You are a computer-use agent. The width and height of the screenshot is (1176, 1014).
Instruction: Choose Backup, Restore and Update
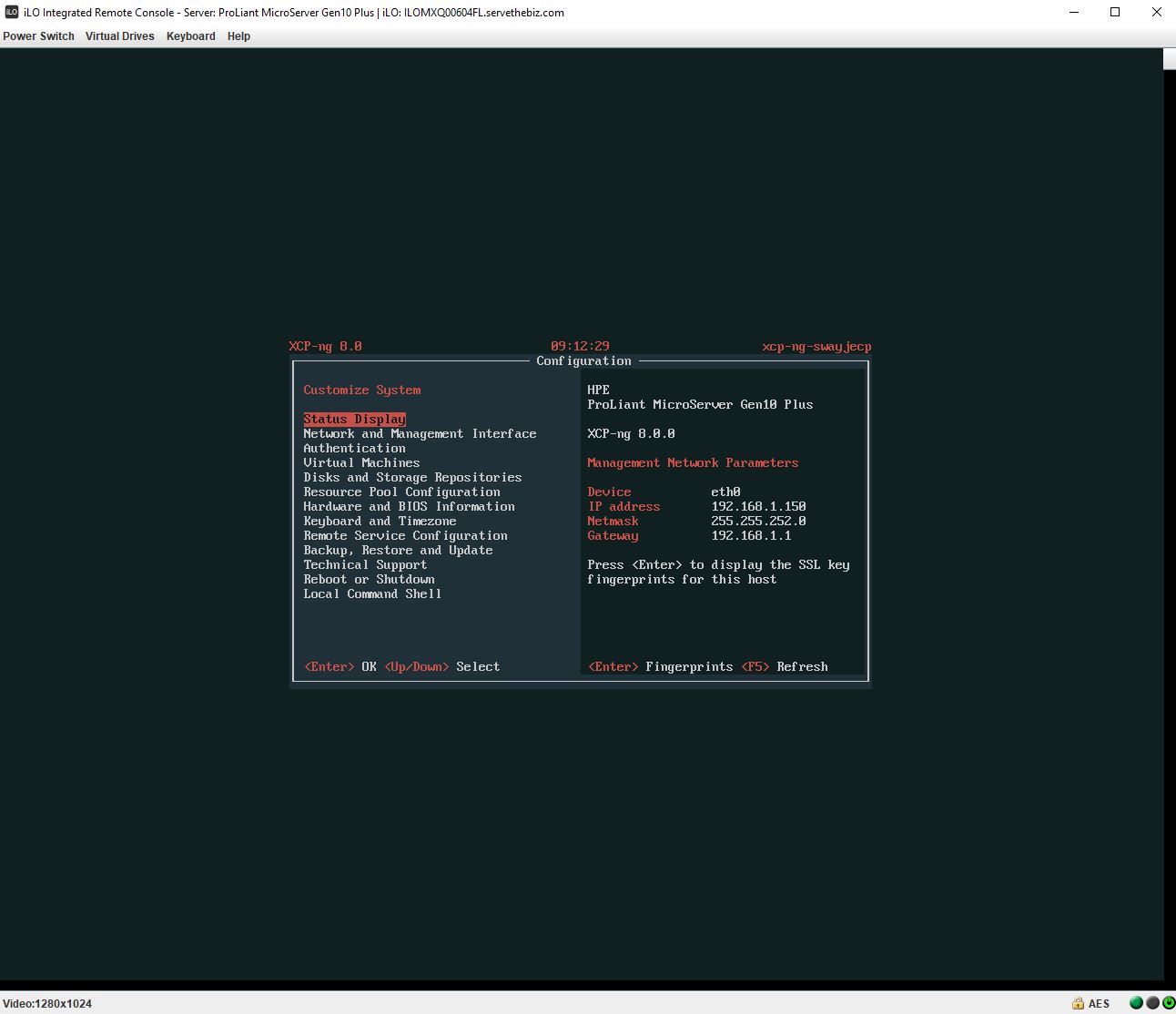(398, 551)
